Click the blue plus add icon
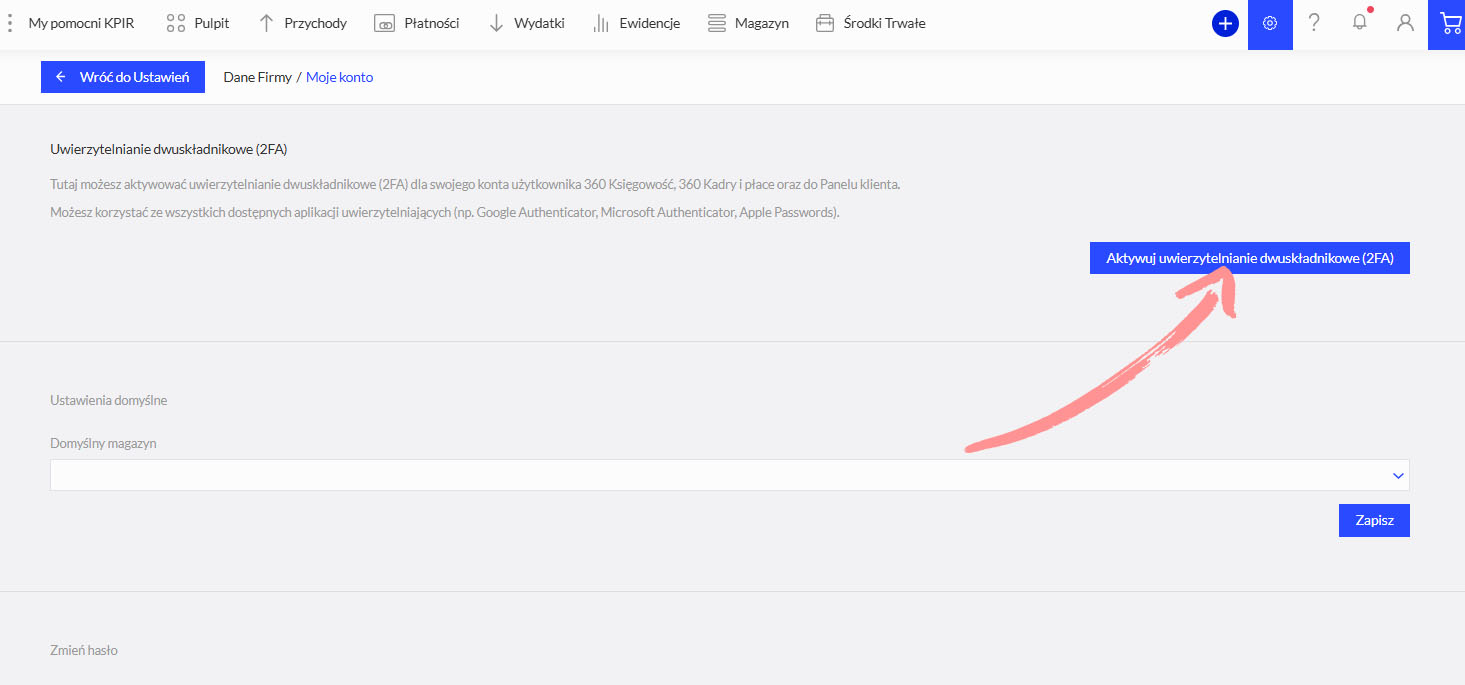 (1225, 24)
